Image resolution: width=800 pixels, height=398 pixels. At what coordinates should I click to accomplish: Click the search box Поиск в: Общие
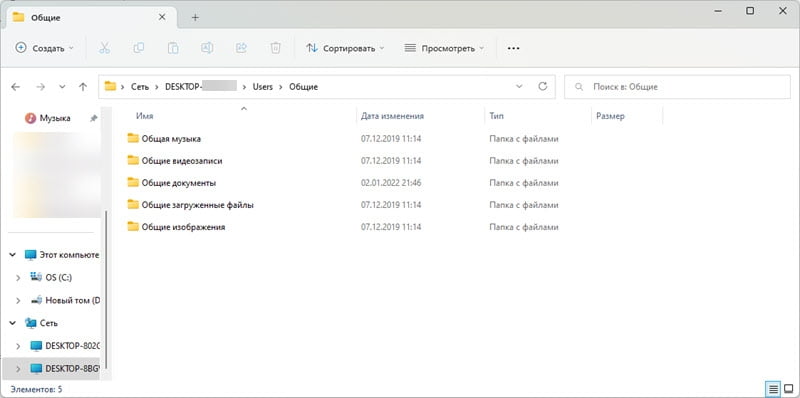tap(677, 87)
